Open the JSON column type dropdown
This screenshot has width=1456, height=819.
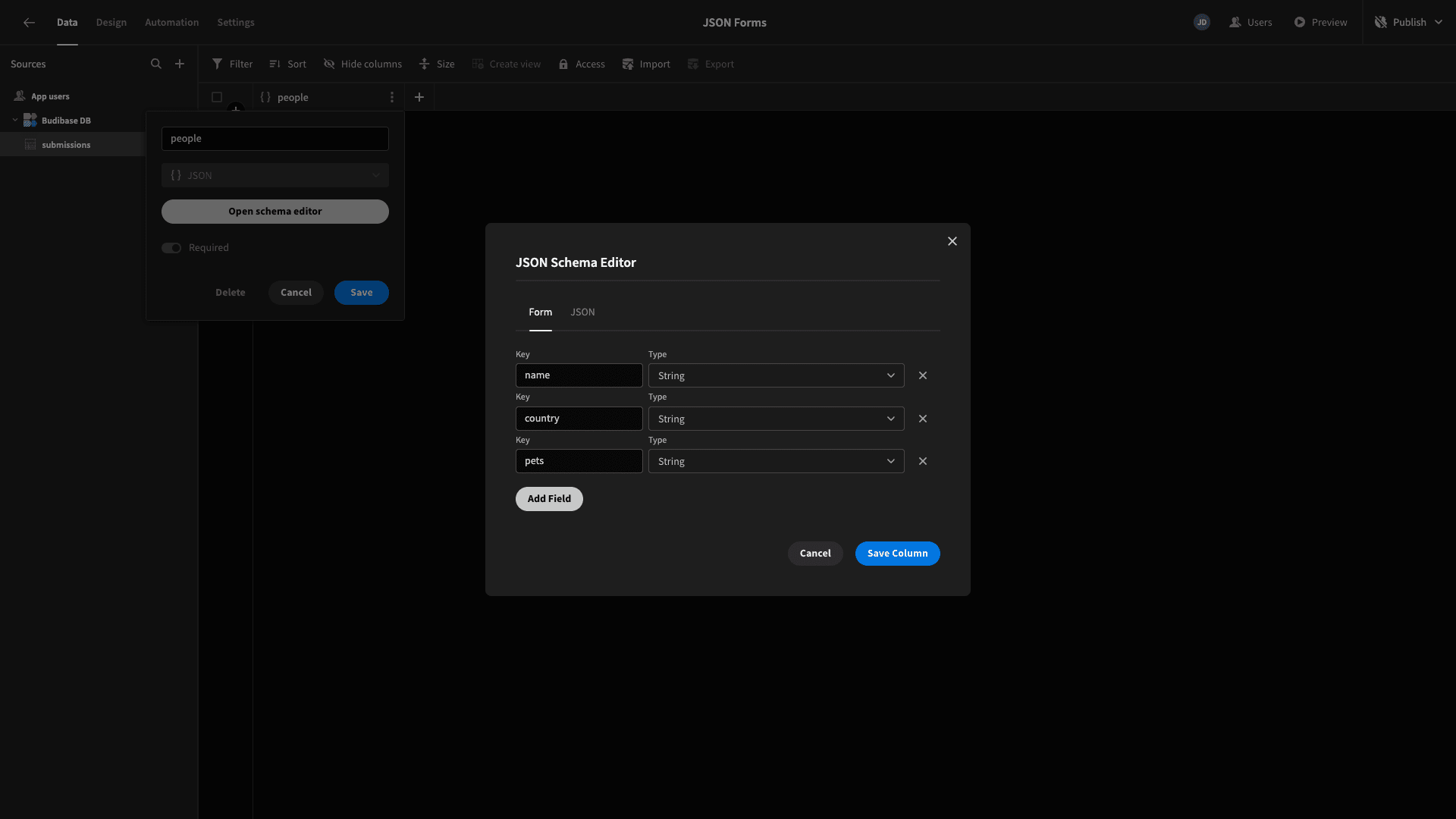point(275,175)
